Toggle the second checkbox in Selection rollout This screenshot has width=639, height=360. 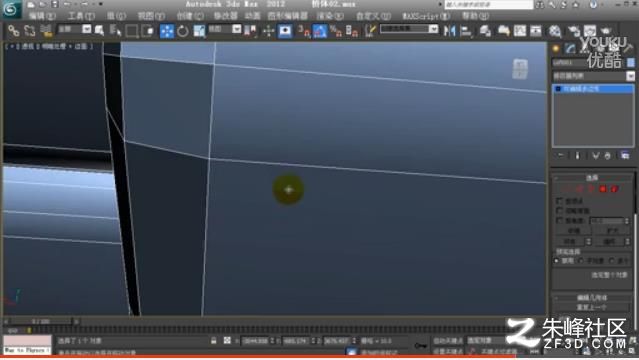tap(560, 210)
